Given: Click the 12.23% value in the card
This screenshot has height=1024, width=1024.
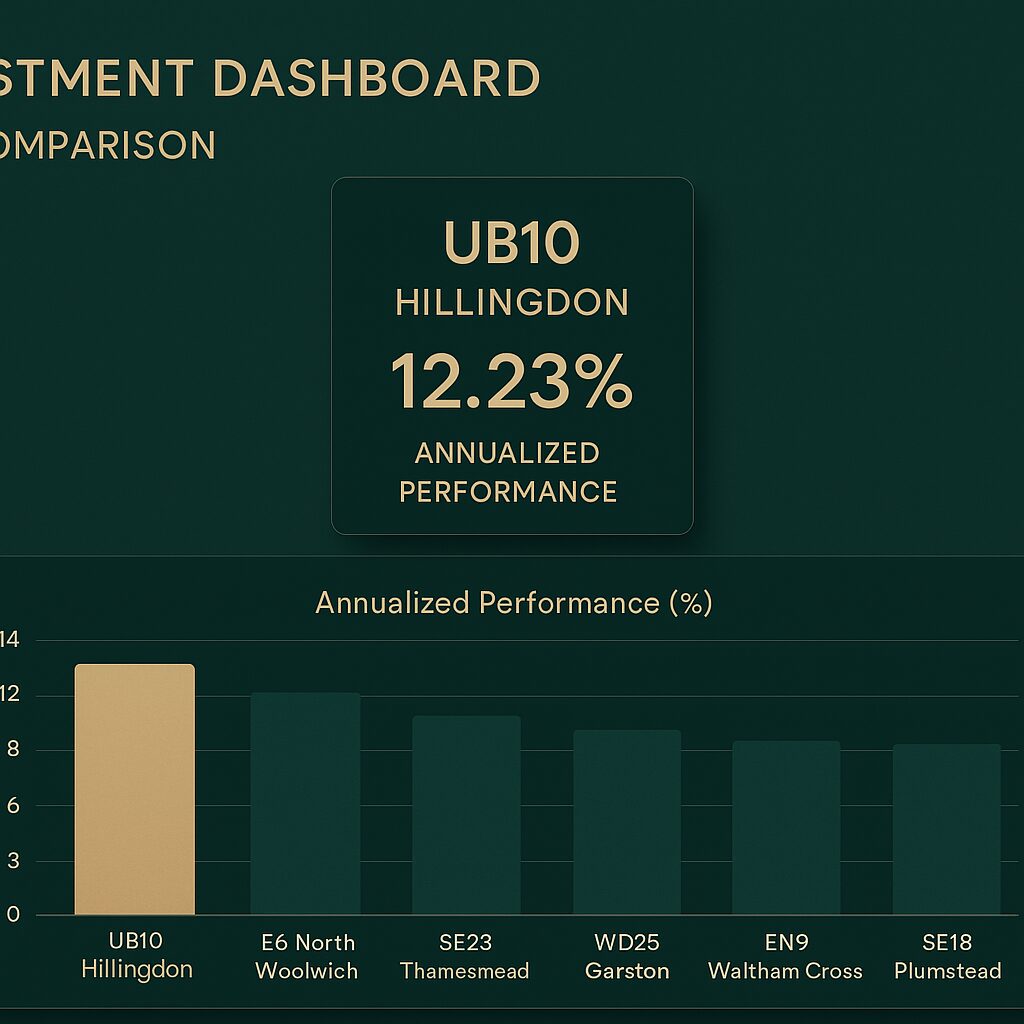Looking at the screenshot, I should (511, 382).
